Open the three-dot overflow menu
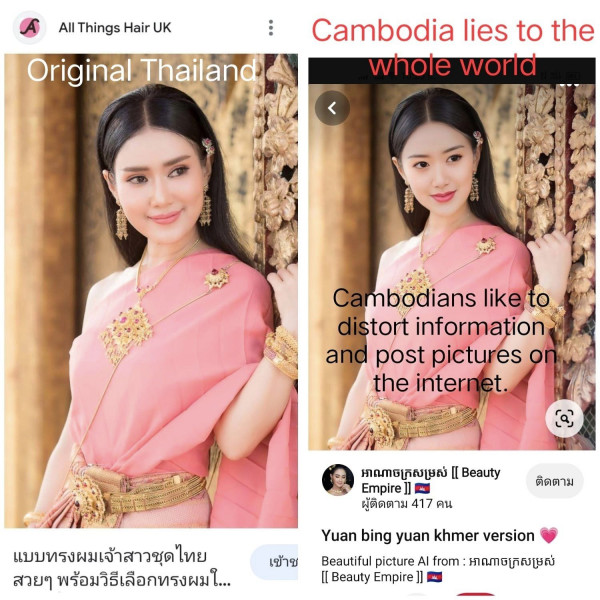 pyautogui.click(x=271, y=28)
